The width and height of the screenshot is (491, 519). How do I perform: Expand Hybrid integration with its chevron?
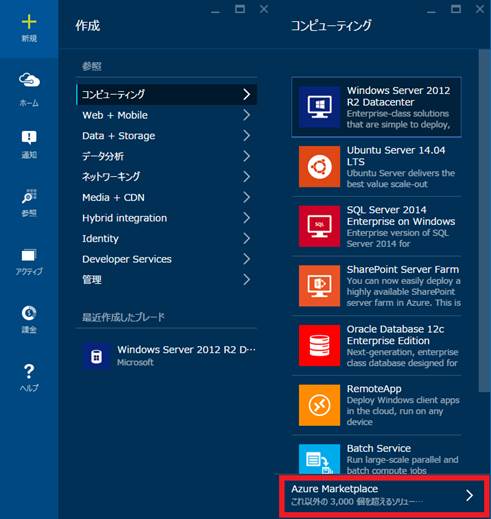(x=246, y=218)
